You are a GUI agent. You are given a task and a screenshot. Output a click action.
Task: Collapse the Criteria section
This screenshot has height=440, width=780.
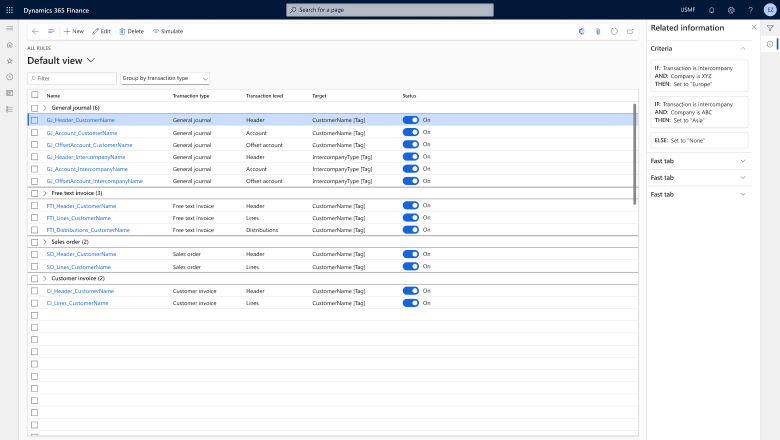click(743, 48)
